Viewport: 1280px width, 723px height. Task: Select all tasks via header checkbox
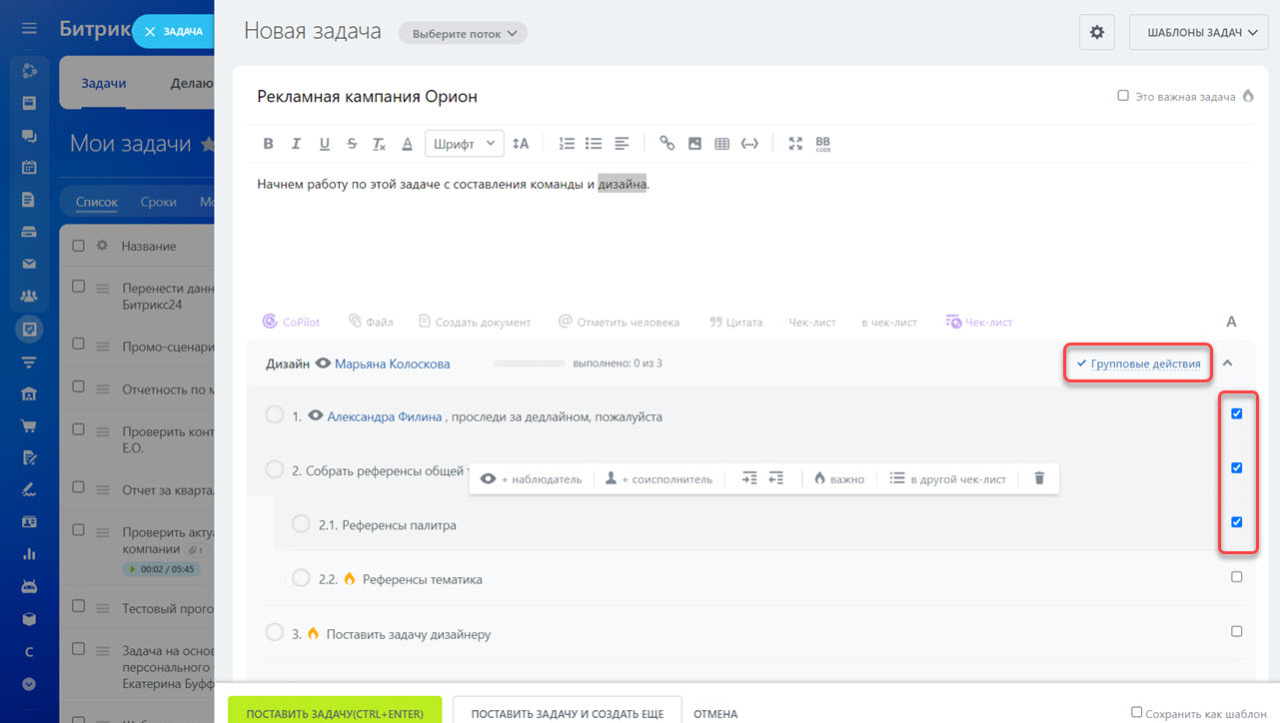pos(79,245)
